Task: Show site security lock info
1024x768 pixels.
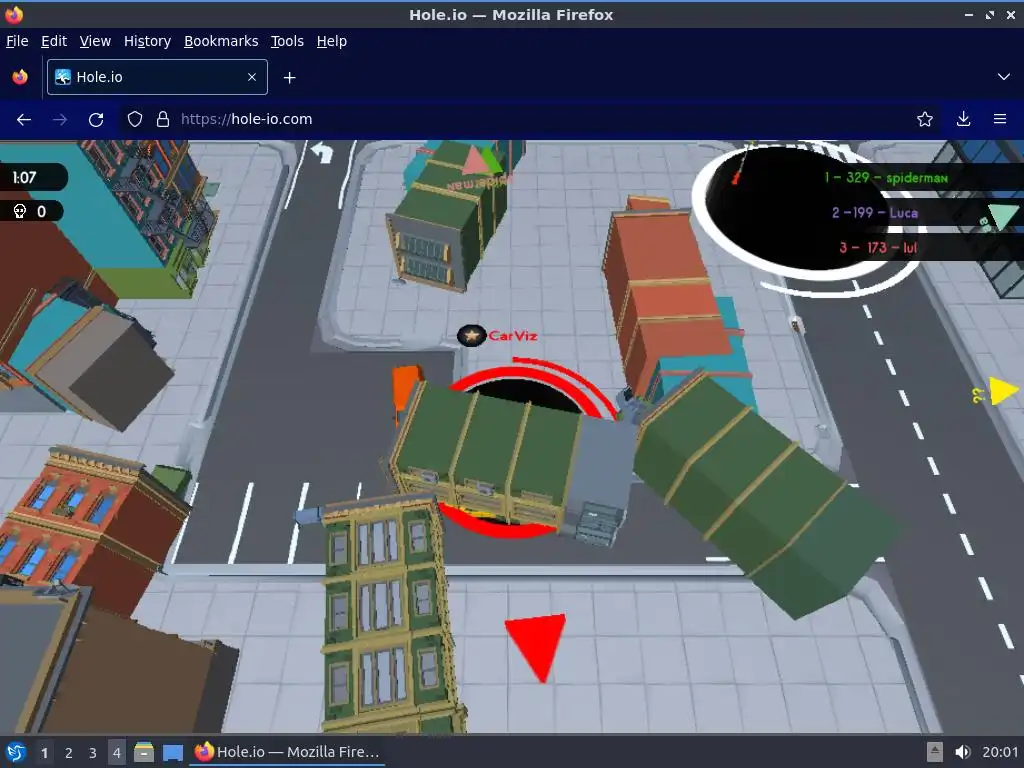Action: [163, 120]
